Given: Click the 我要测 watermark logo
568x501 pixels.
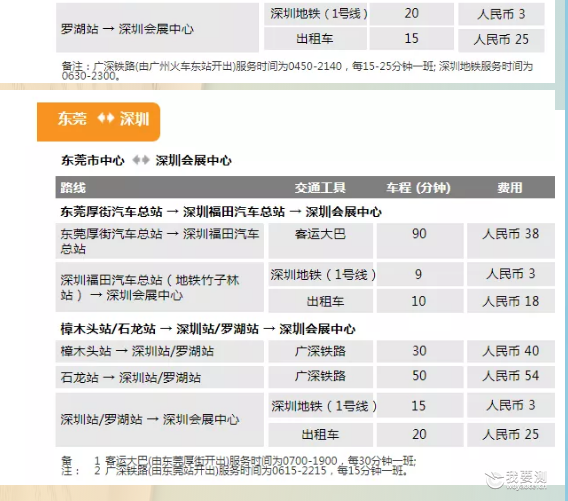Looking at the screenshot, I should [516, 480].
